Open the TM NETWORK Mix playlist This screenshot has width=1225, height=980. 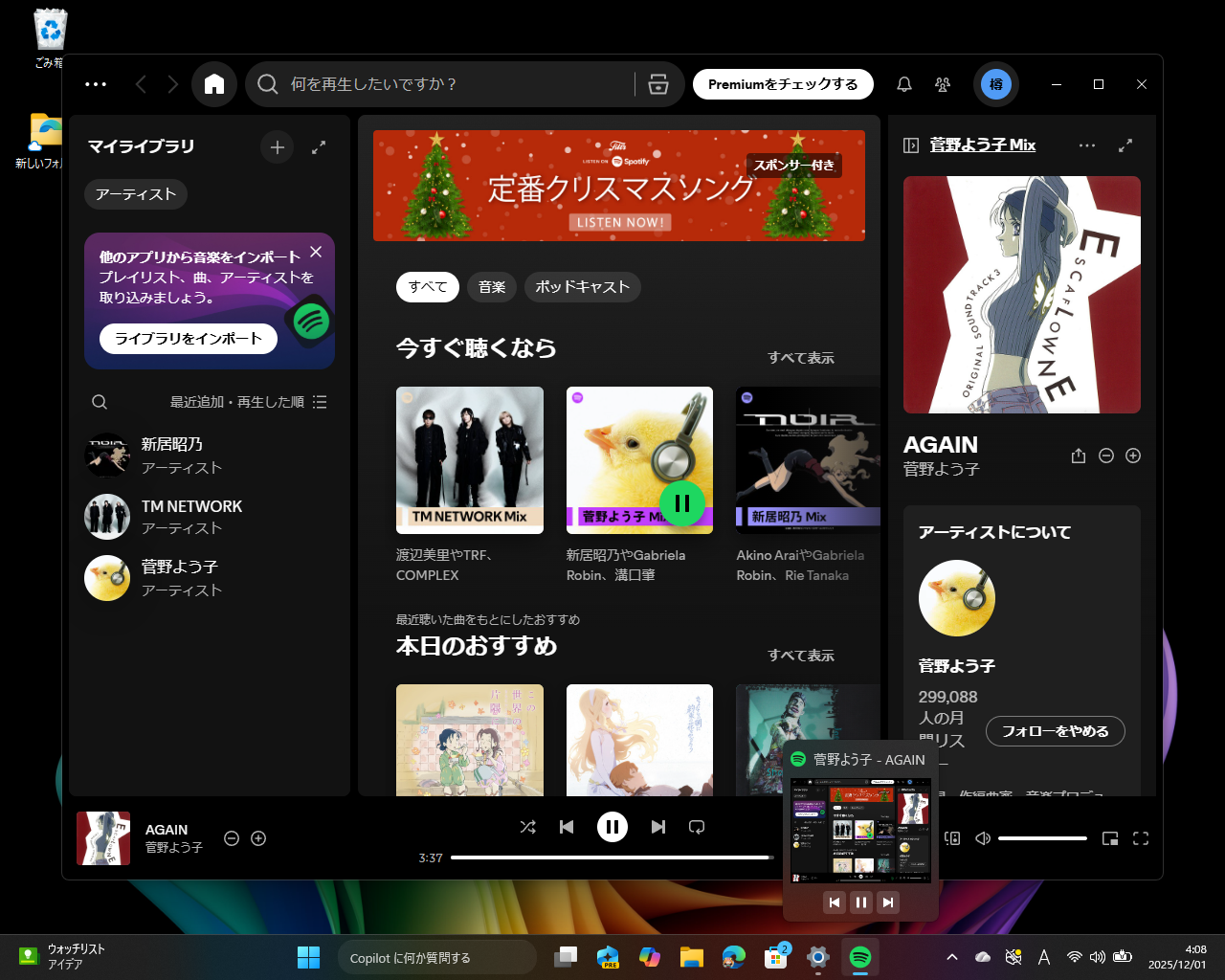click(x=470, y=459)
